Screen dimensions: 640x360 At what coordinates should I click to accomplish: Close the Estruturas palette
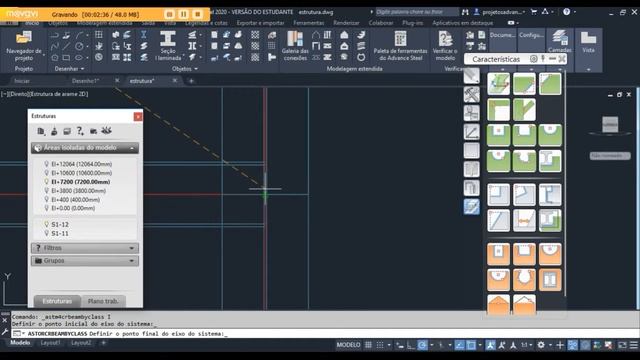138,116
